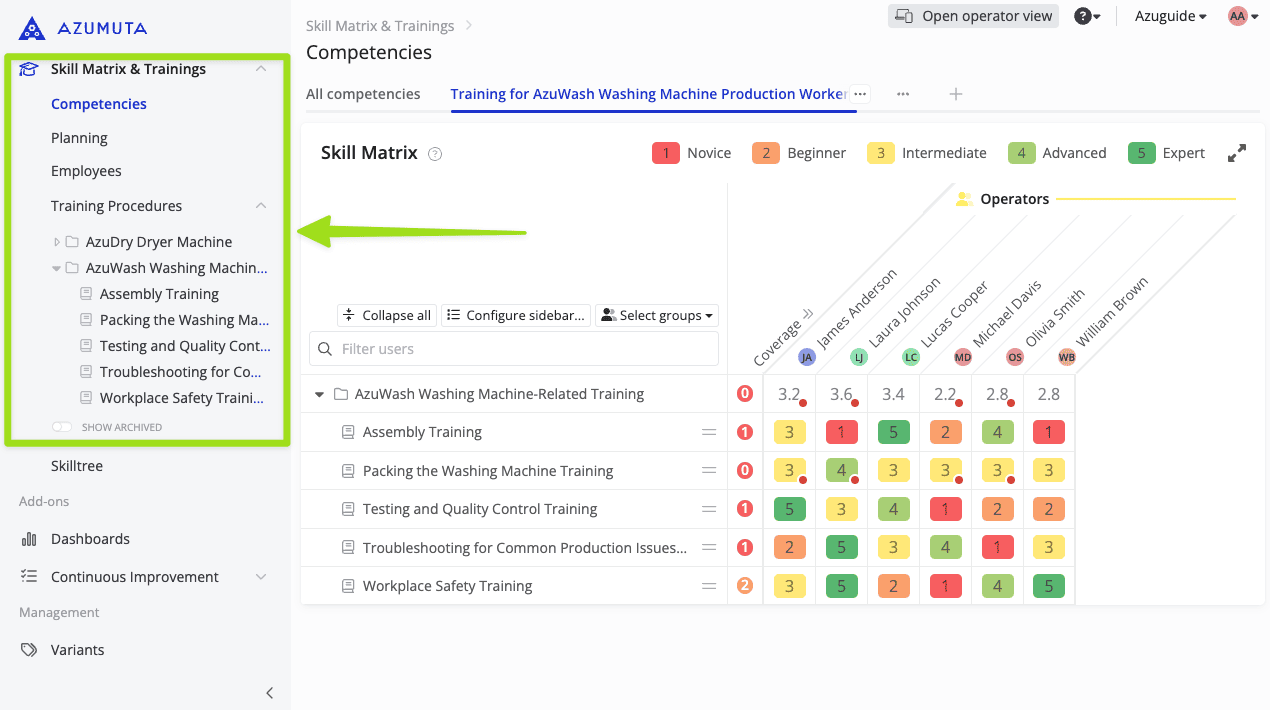
Task: Open the Dashboards sidebar item
Action: [x=90, y=539]
